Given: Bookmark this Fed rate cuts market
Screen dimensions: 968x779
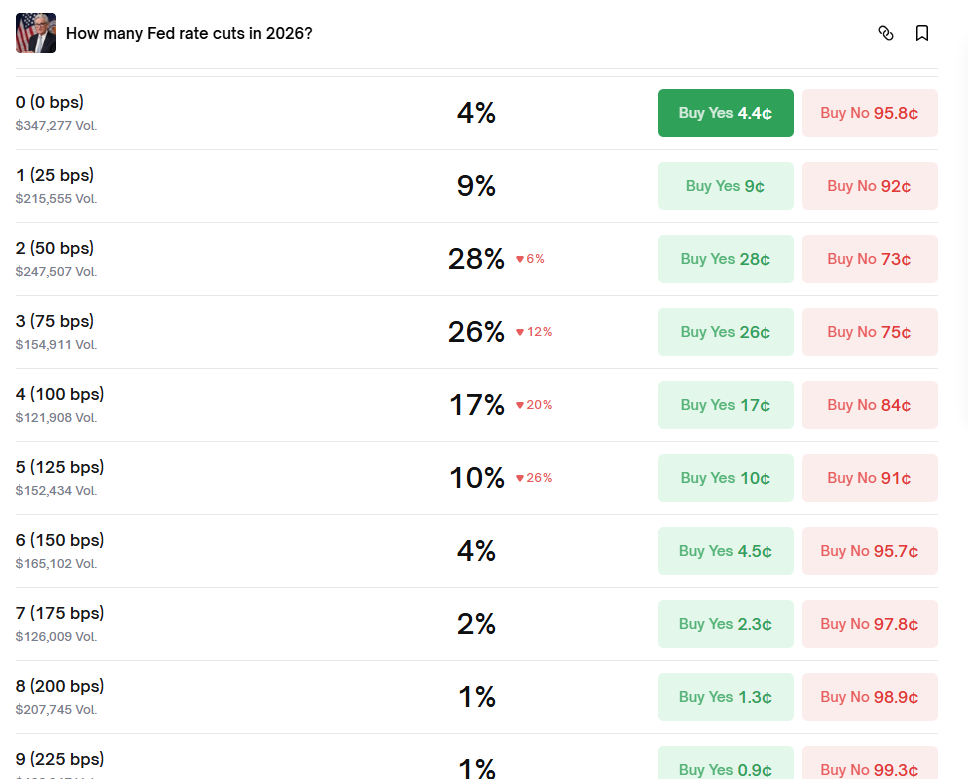Looking at the screenshot, I should 921,33.
